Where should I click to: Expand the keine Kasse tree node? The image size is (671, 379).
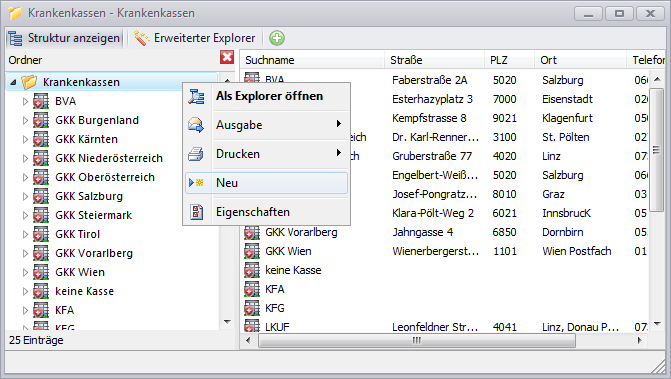pyautogui.click(x=25, y=291)
